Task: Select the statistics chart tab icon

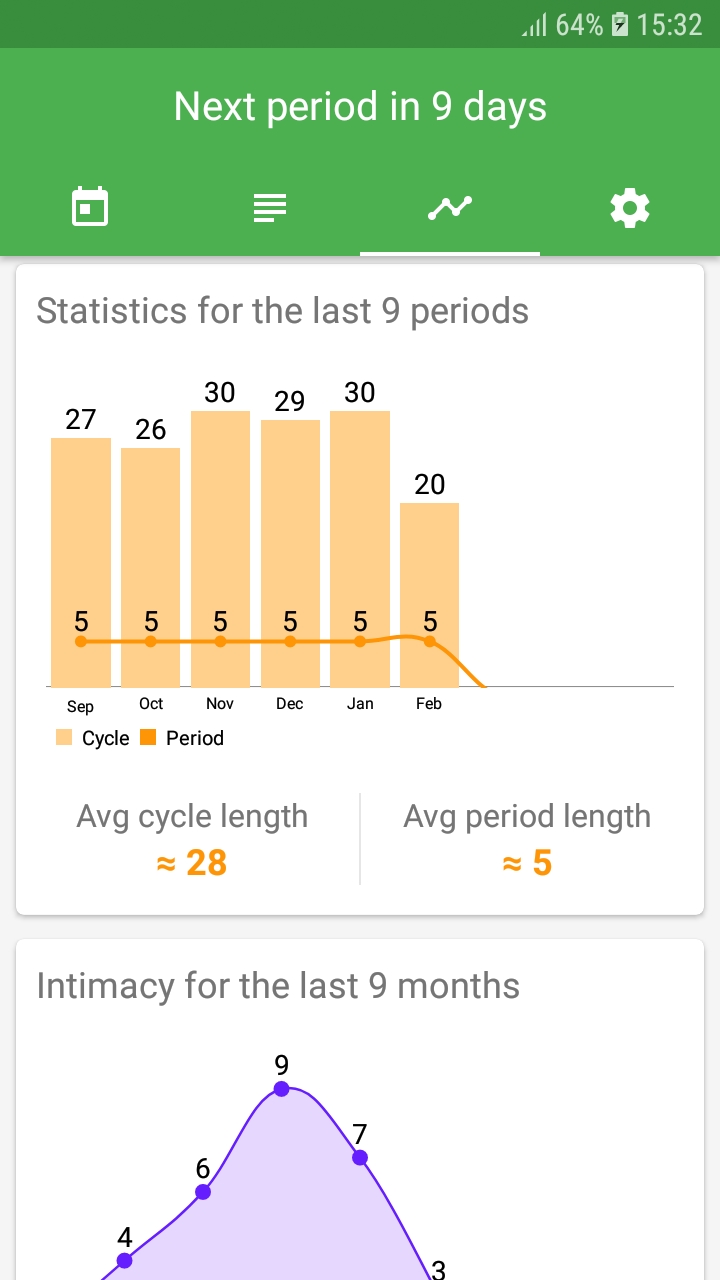Action: pyautogui.click(x=450, y=208)
